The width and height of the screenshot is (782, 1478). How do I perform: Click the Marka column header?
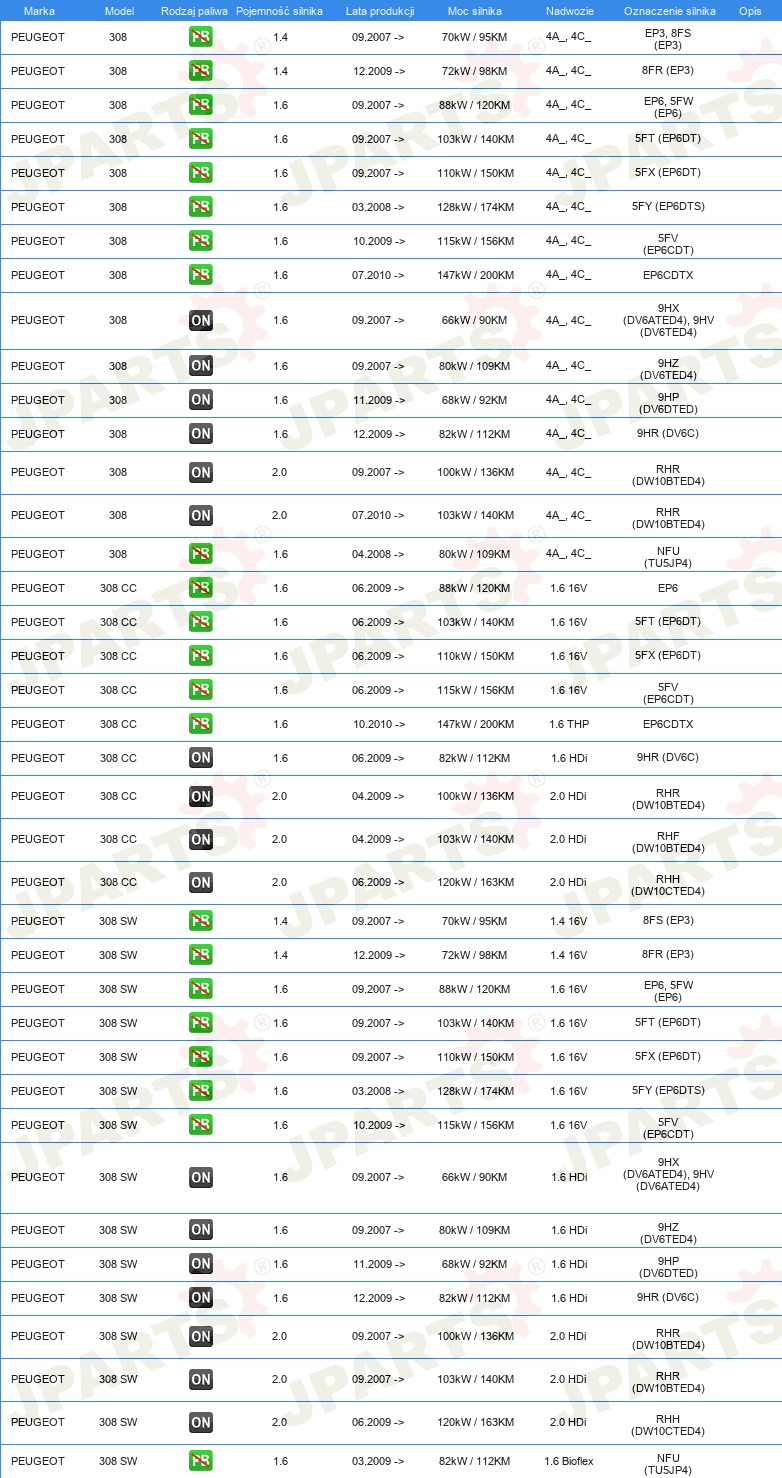[39, 11]
